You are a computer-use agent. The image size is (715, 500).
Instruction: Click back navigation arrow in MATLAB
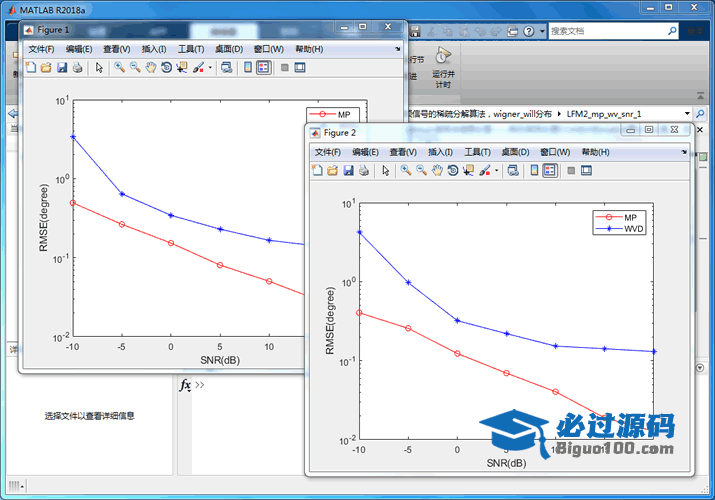pyautogui.click(x=13, y=113)
